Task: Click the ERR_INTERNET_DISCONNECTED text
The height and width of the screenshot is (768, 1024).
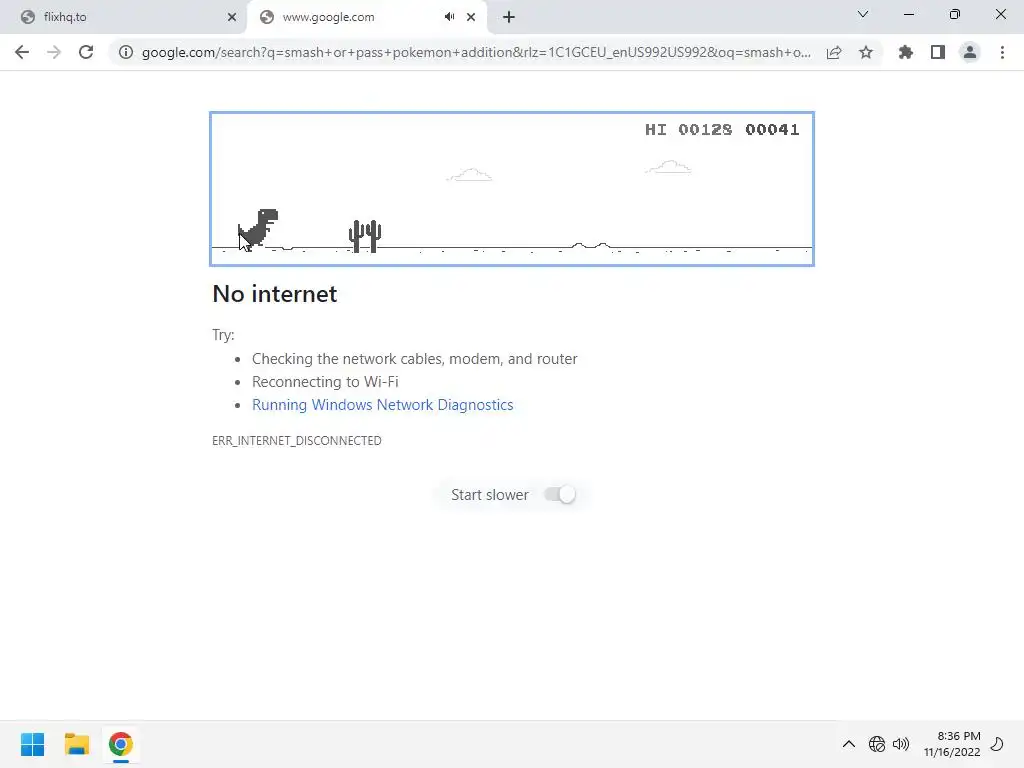Action: (x=296, y=441)
